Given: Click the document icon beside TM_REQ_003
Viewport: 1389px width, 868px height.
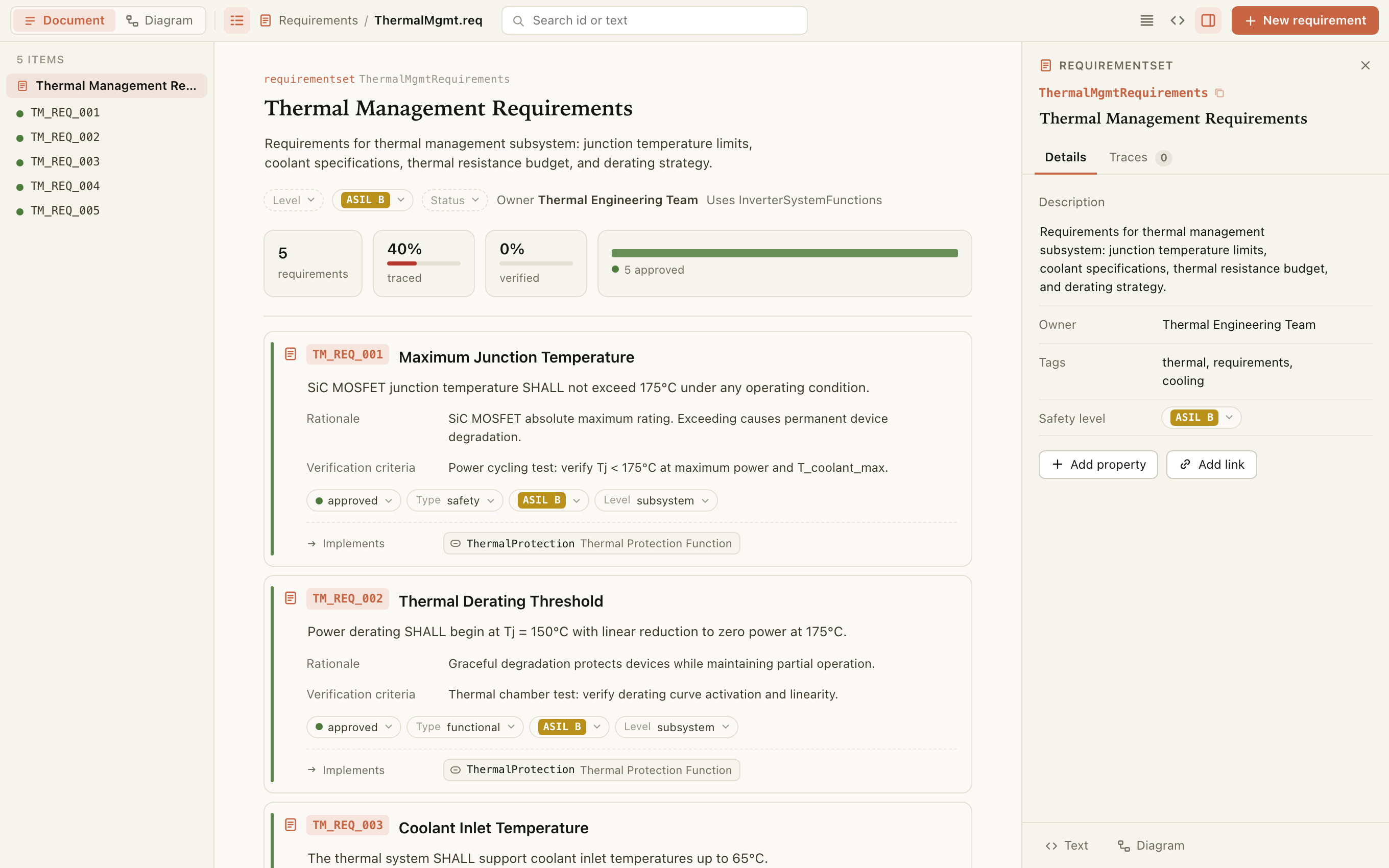Looking at the screenshot, I should 291,825.
